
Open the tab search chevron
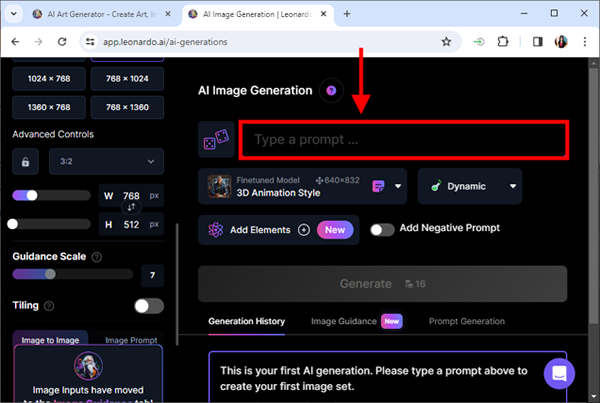[x=14, y=14]
